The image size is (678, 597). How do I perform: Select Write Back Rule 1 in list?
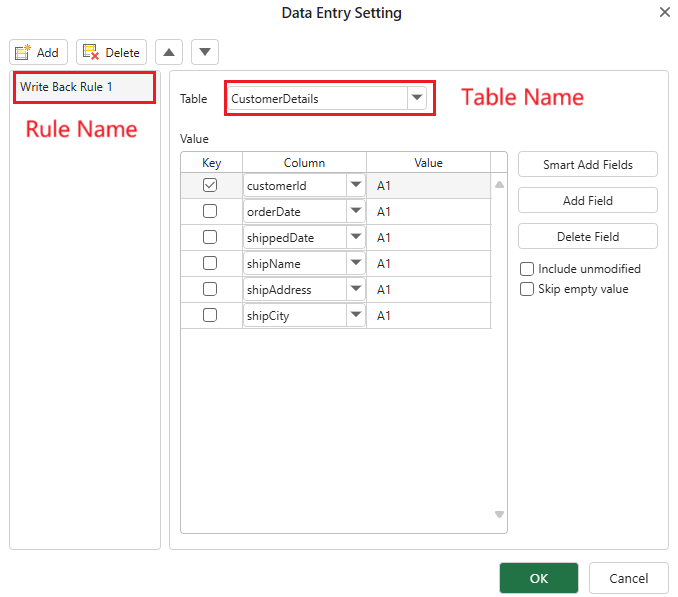84,87
